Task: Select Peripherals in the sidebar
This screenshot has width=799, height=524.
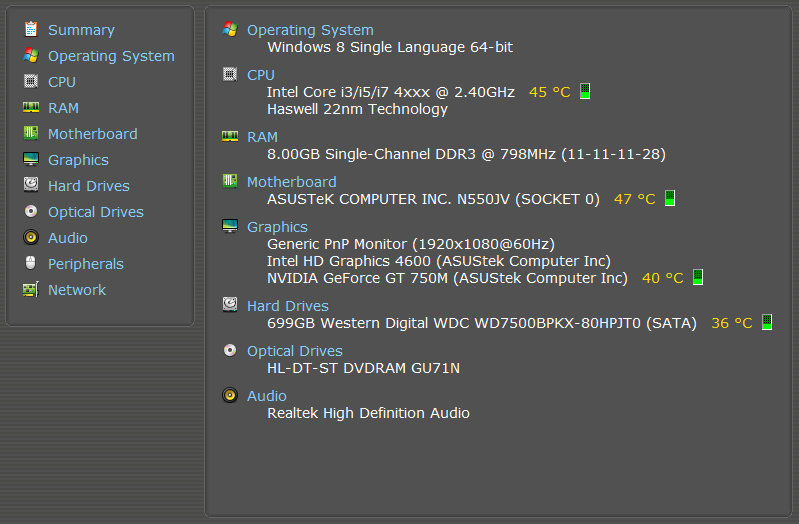Action: tap(86, 264)
